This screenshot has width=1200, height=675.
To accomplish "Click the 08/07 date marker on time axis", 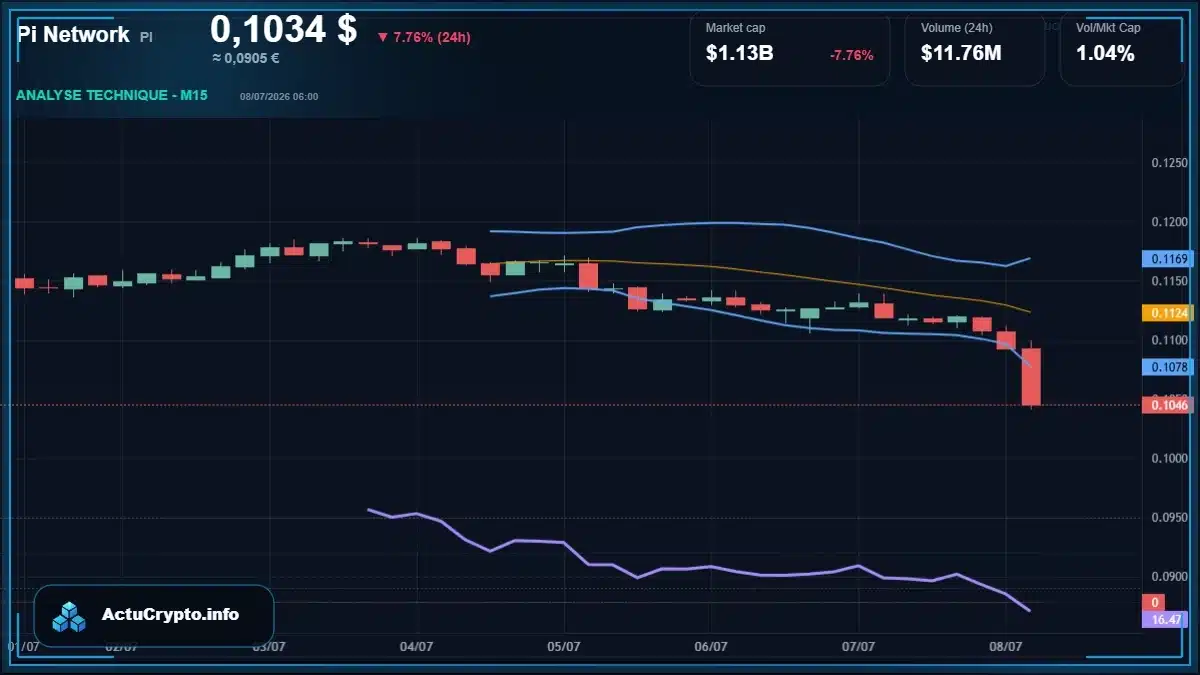I will (1006, 647).
